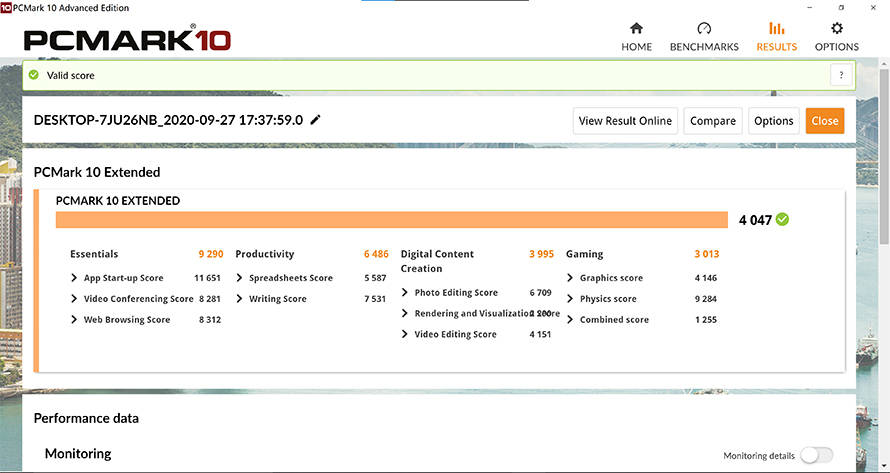This screenshot has width=890, height=473.
Task: Expand the Photo Editing Score row
Action: pyautogui.click(x=405, y=293)
